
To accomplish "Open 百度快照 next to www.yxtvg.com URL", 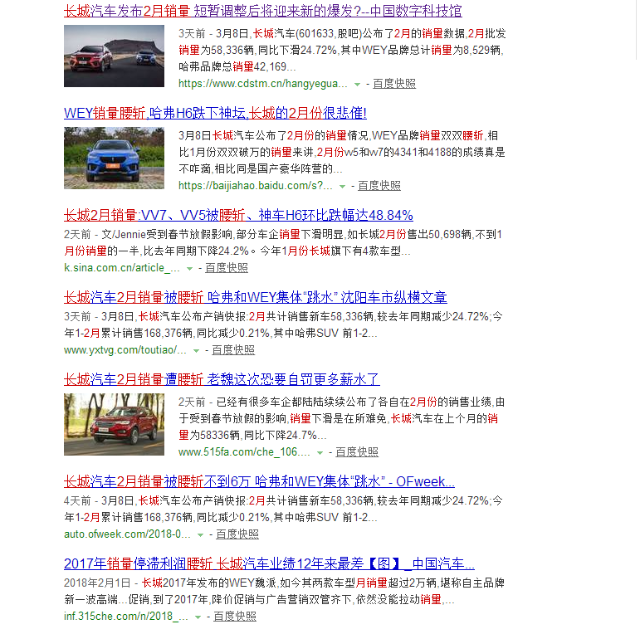I will click(x=233, y=350).
